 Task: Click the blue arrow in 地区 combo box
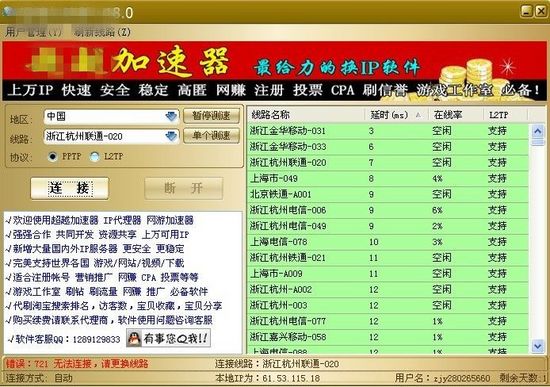pyautogui.click(x=171, y=116)
